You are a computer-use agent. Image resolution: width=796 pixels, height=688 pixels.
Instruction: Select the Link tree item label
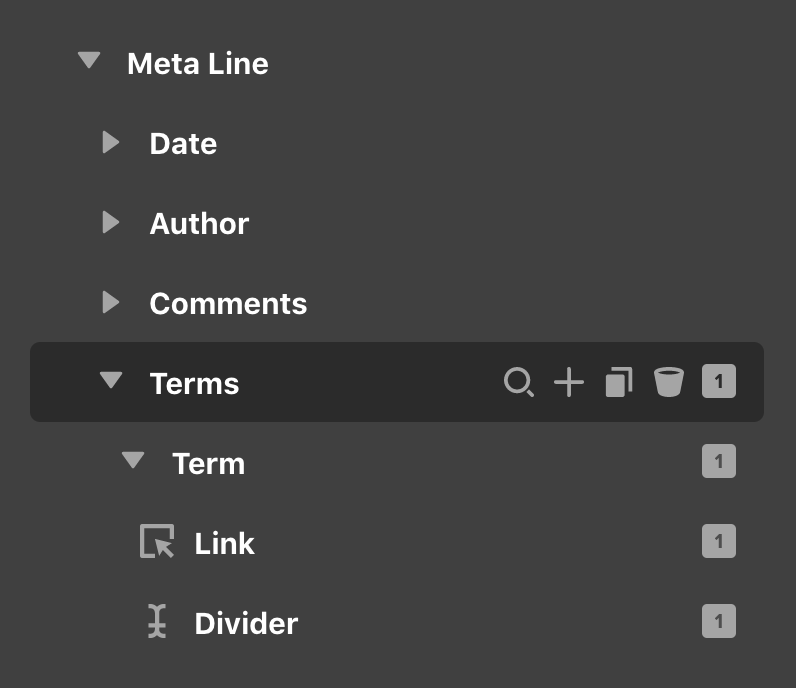[x=224, y=543]
